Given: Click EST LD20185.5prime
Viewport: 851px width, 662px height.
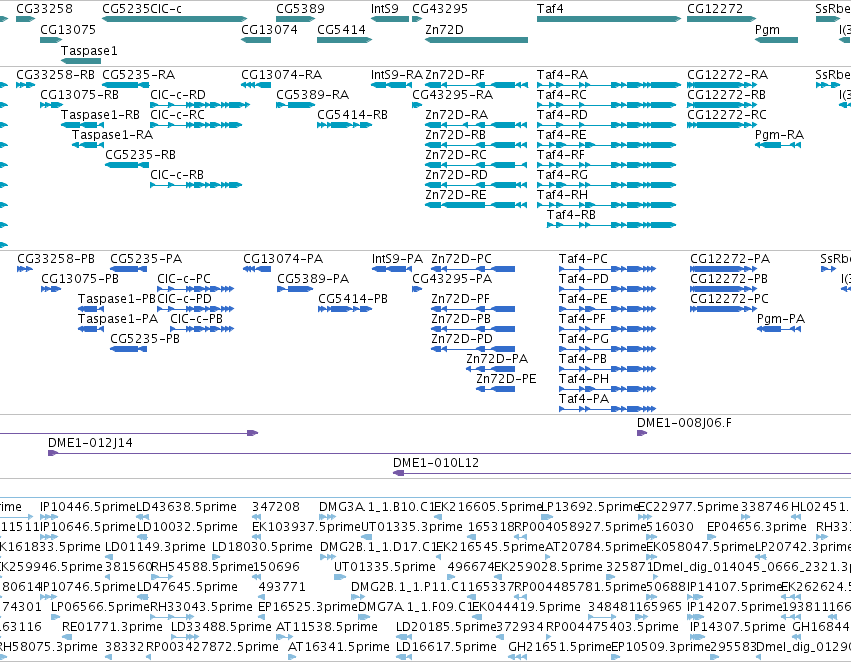Looking at the screenshot, I should [x=446, y=627].
